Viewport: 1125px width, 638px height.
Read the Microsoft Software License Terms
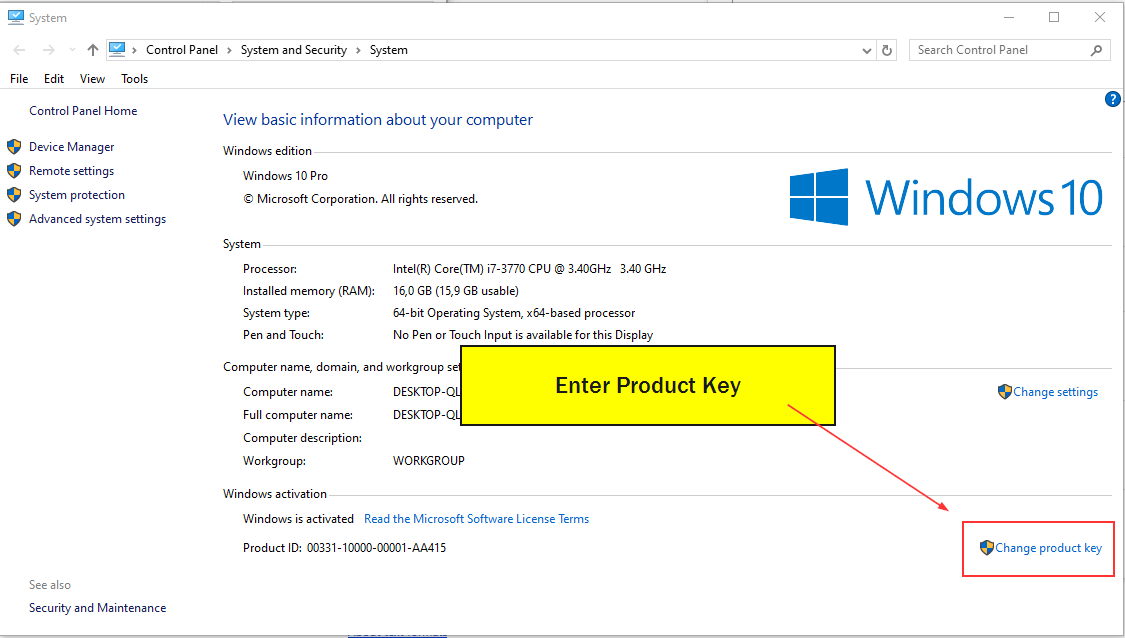pos(476,519)
